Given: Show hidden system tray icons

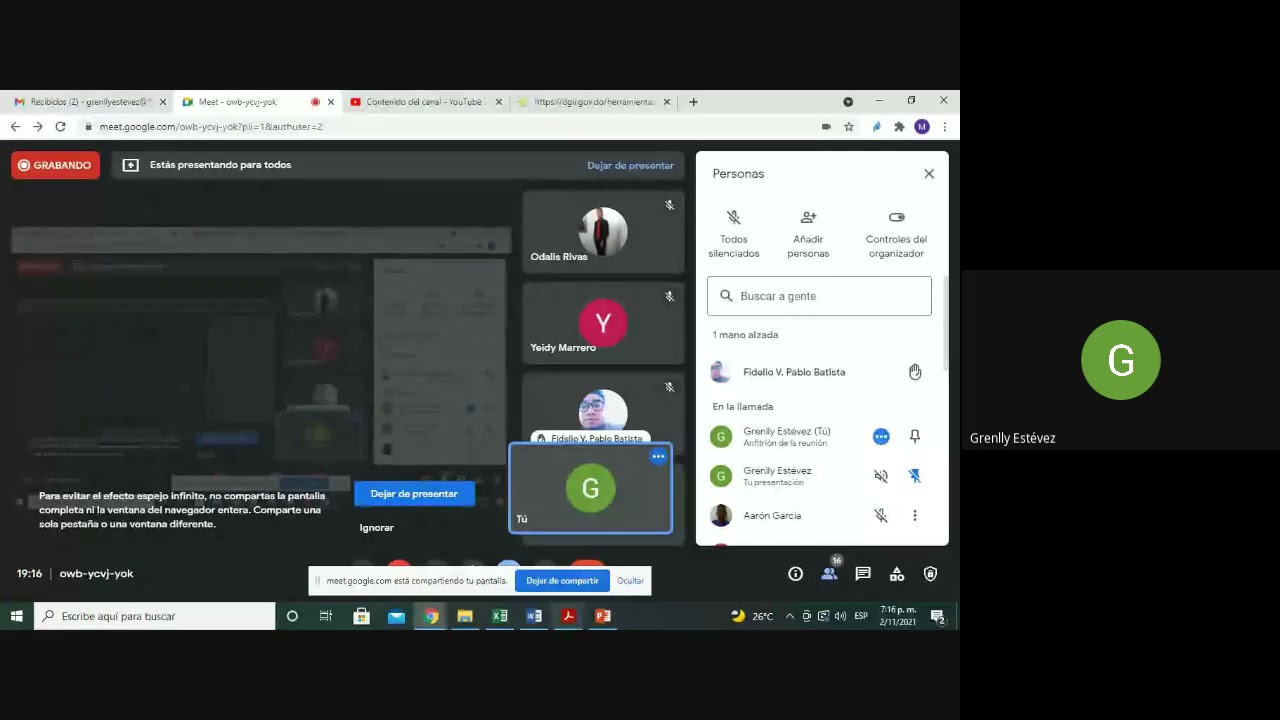Looking at the screenshot, I should click(x=790, y=616).
